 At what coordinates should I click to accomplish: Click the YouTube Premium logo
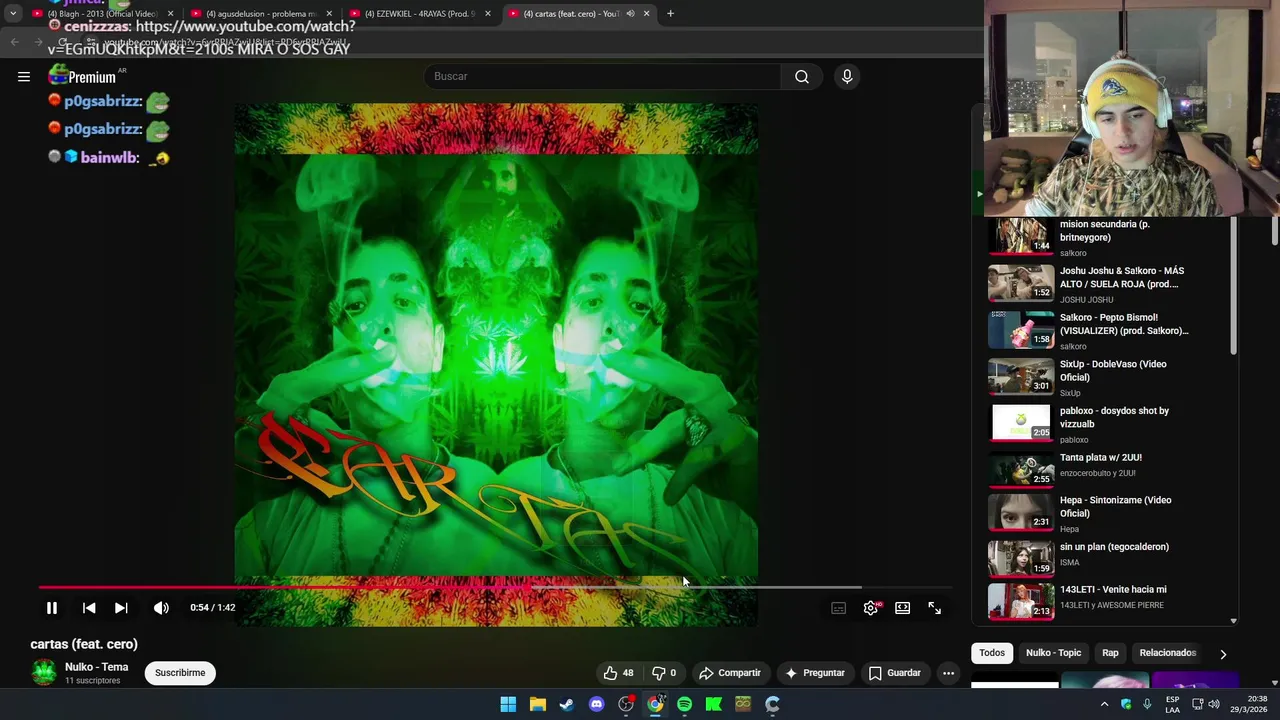82,76
